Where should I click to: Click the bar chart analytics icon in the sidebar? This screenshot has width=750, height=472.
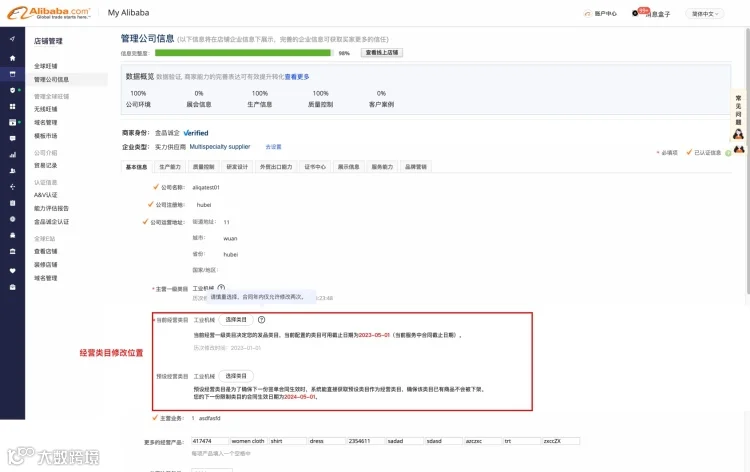point(12,154)
